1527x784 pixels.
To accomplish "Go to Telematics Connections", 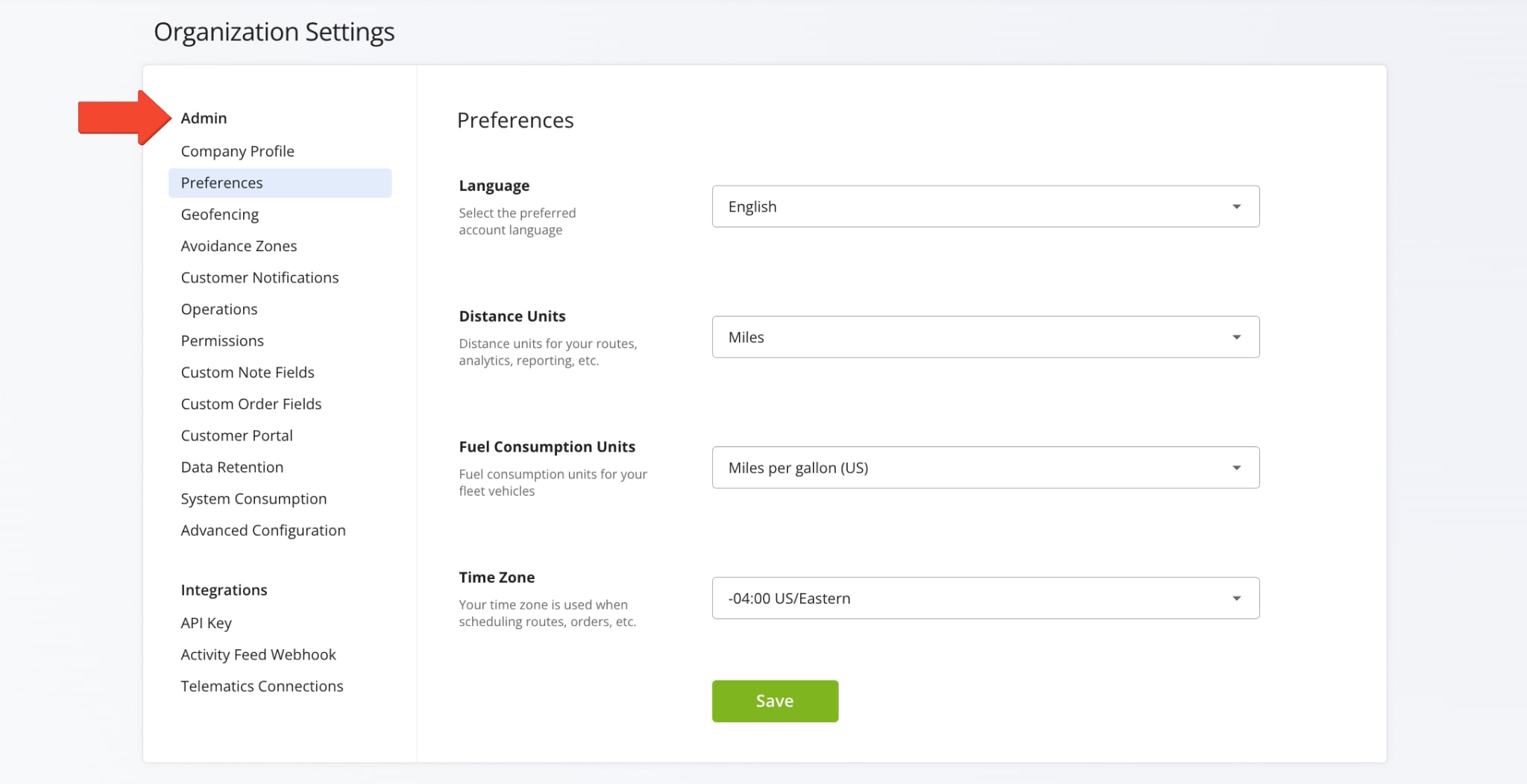I will coord(262,686).
